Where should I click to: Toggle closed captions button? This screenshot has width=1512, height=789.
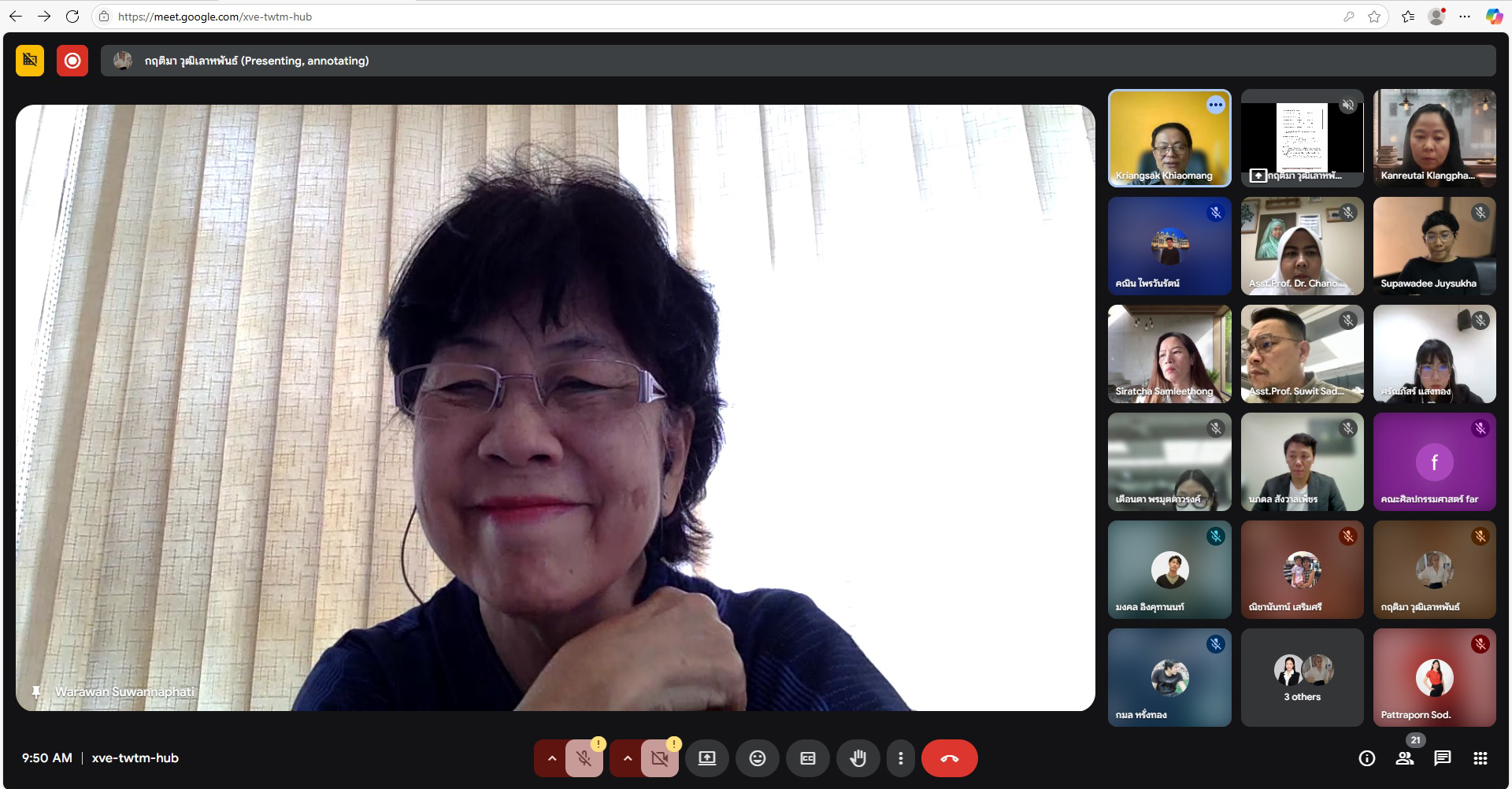[807, 758]
